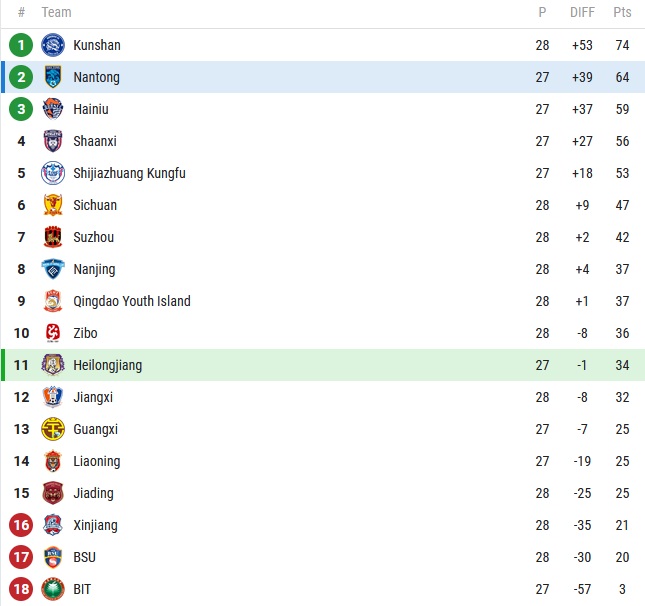
Task: Click the Team column header
Action: point(57,13)
